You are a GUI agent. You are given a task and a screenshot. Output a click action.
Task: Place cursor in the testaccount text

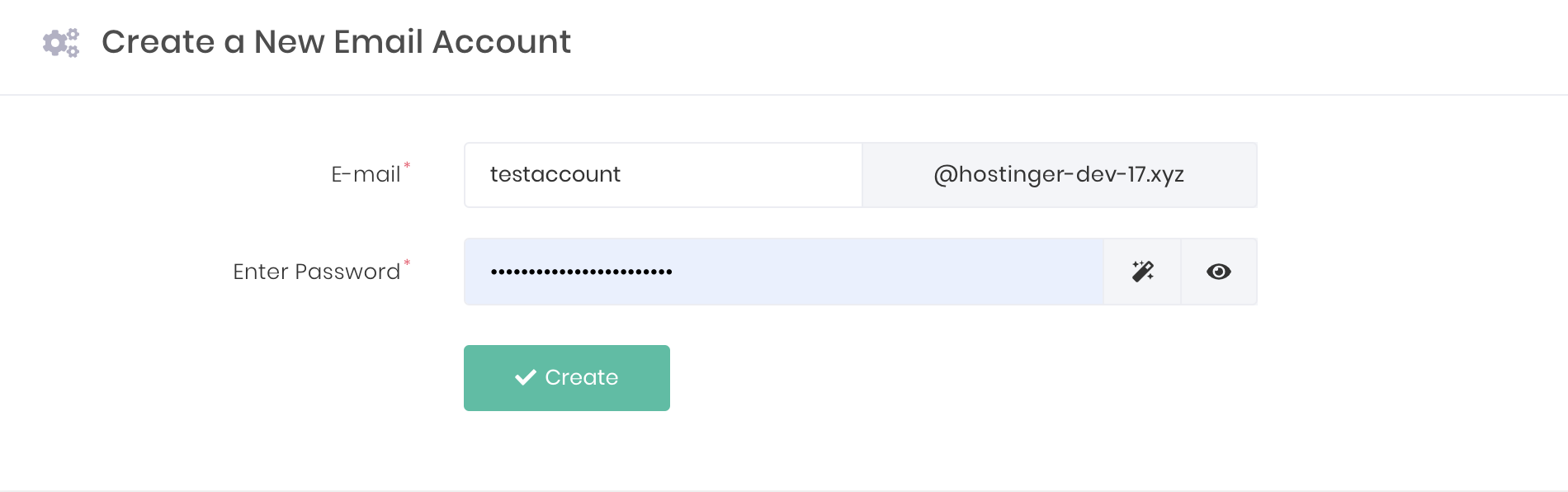click(555, 174)
